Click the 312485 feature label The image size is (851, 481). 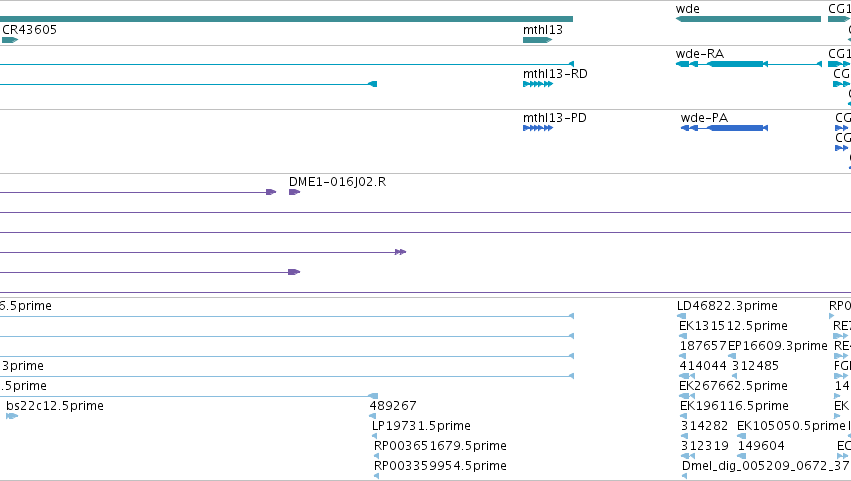pos(755,365)
